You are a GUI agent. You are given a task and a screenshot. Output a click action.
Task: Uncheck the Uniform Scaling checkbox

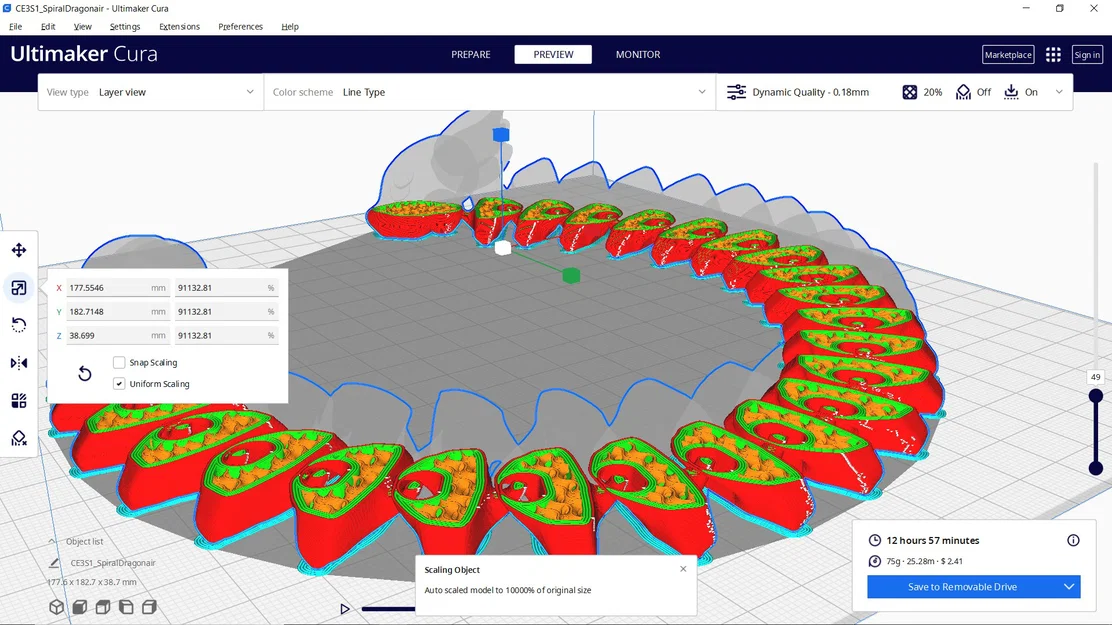click(x=119, y=384)
